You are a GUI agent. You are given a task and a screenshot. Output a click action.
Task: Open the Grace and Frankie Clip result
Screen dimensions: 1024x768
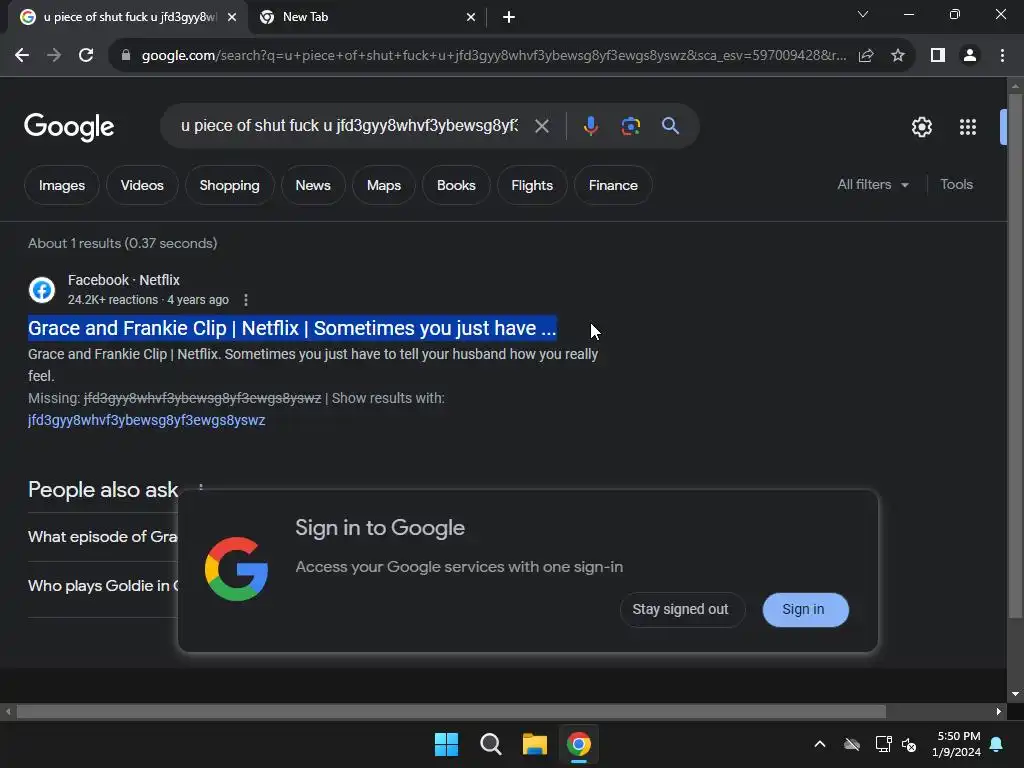[292, 328]
